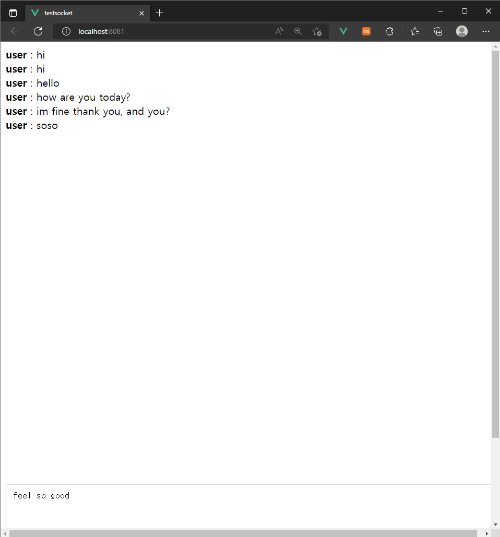Click the message input box

point(248,506)
